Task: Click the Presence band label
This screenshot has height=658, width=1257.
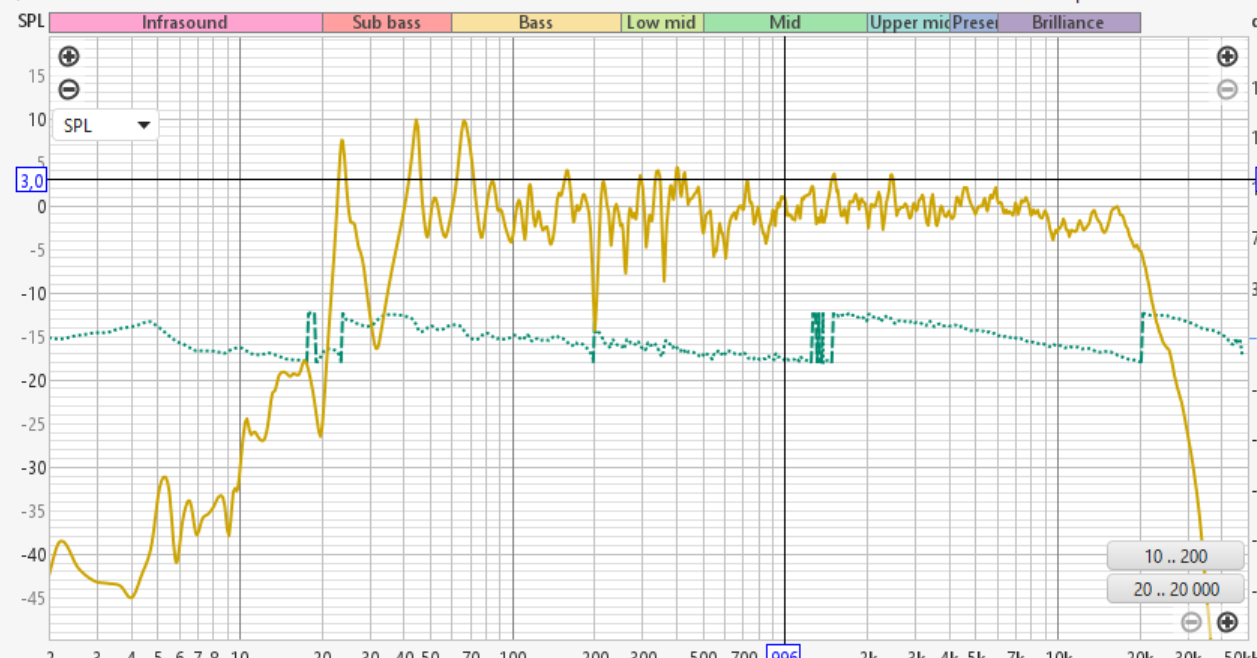Action: 974,22
